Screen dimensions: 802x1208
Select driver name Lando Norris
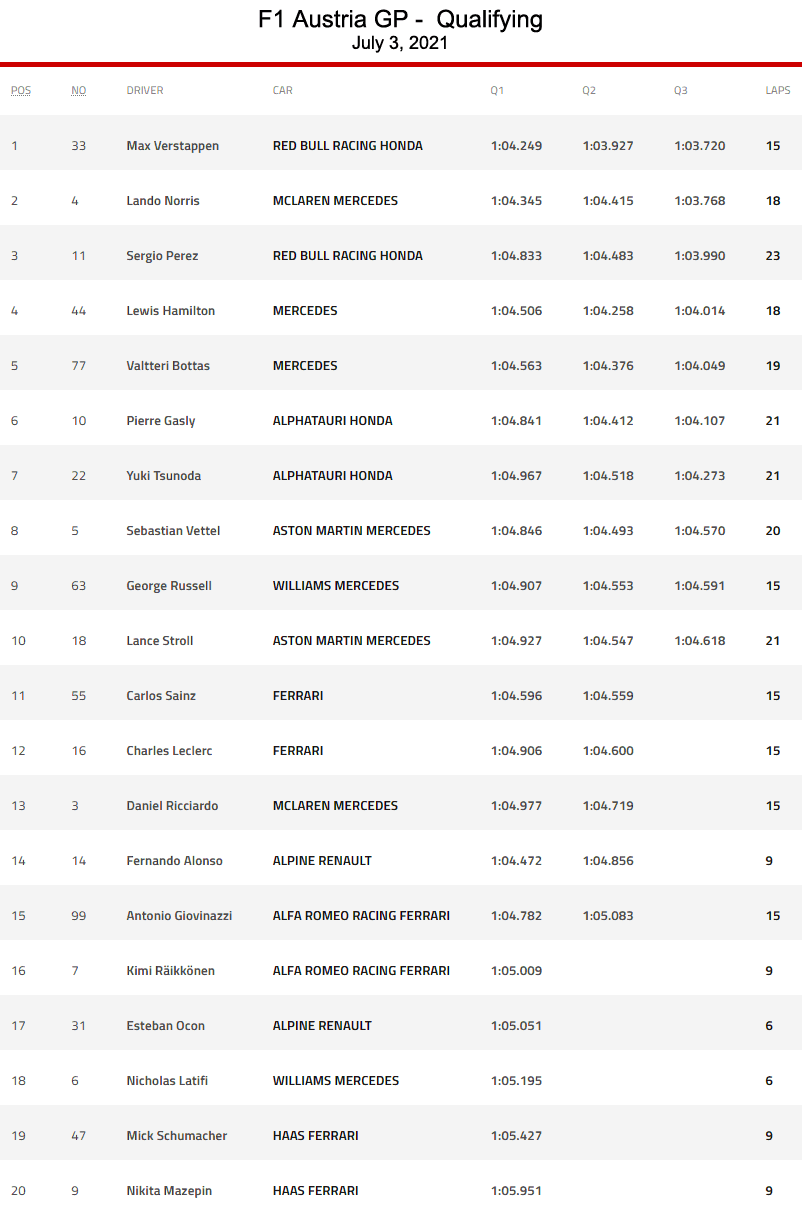163,201
